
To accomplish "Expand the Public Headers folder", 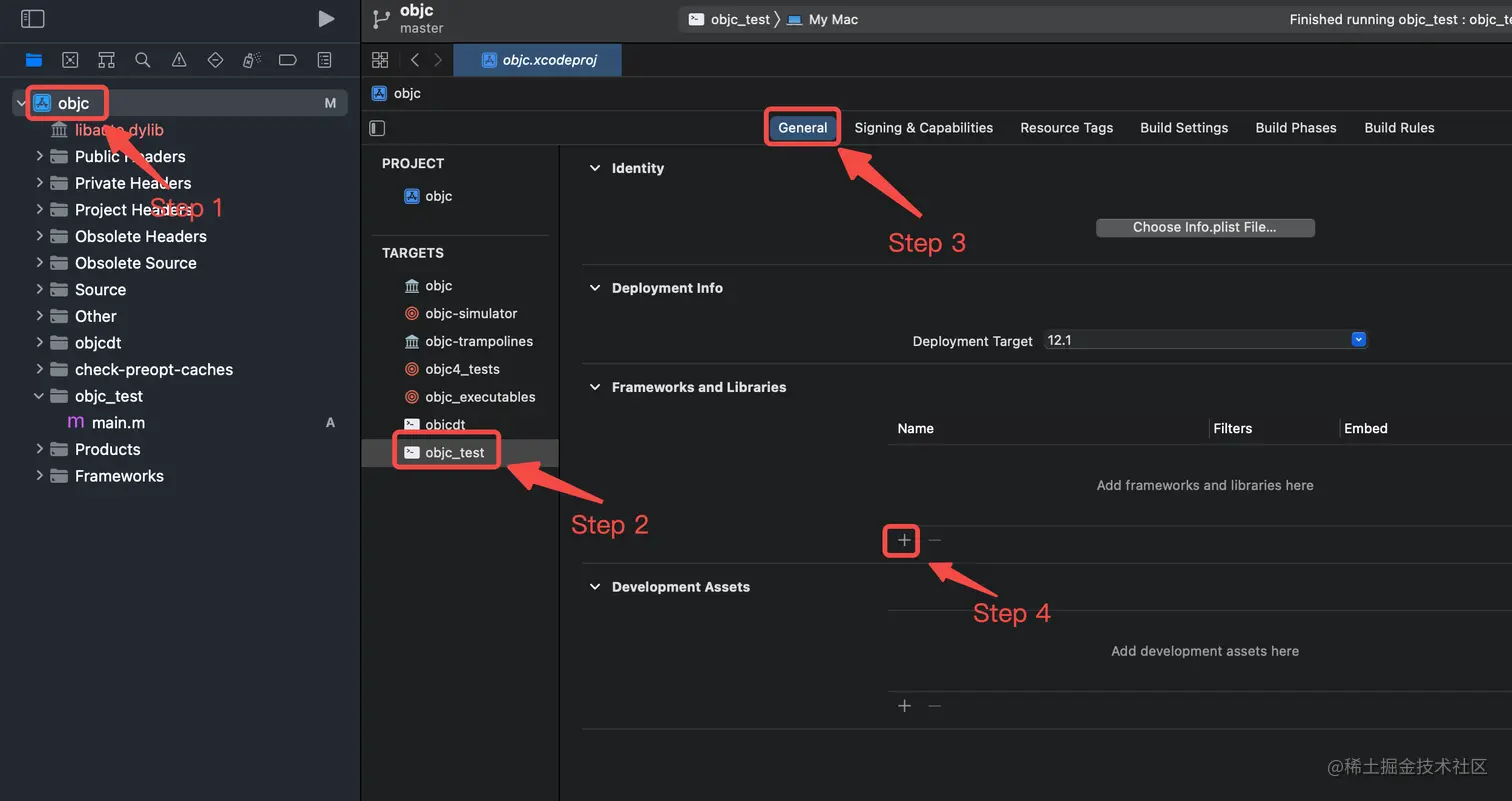I will point(39,156).
